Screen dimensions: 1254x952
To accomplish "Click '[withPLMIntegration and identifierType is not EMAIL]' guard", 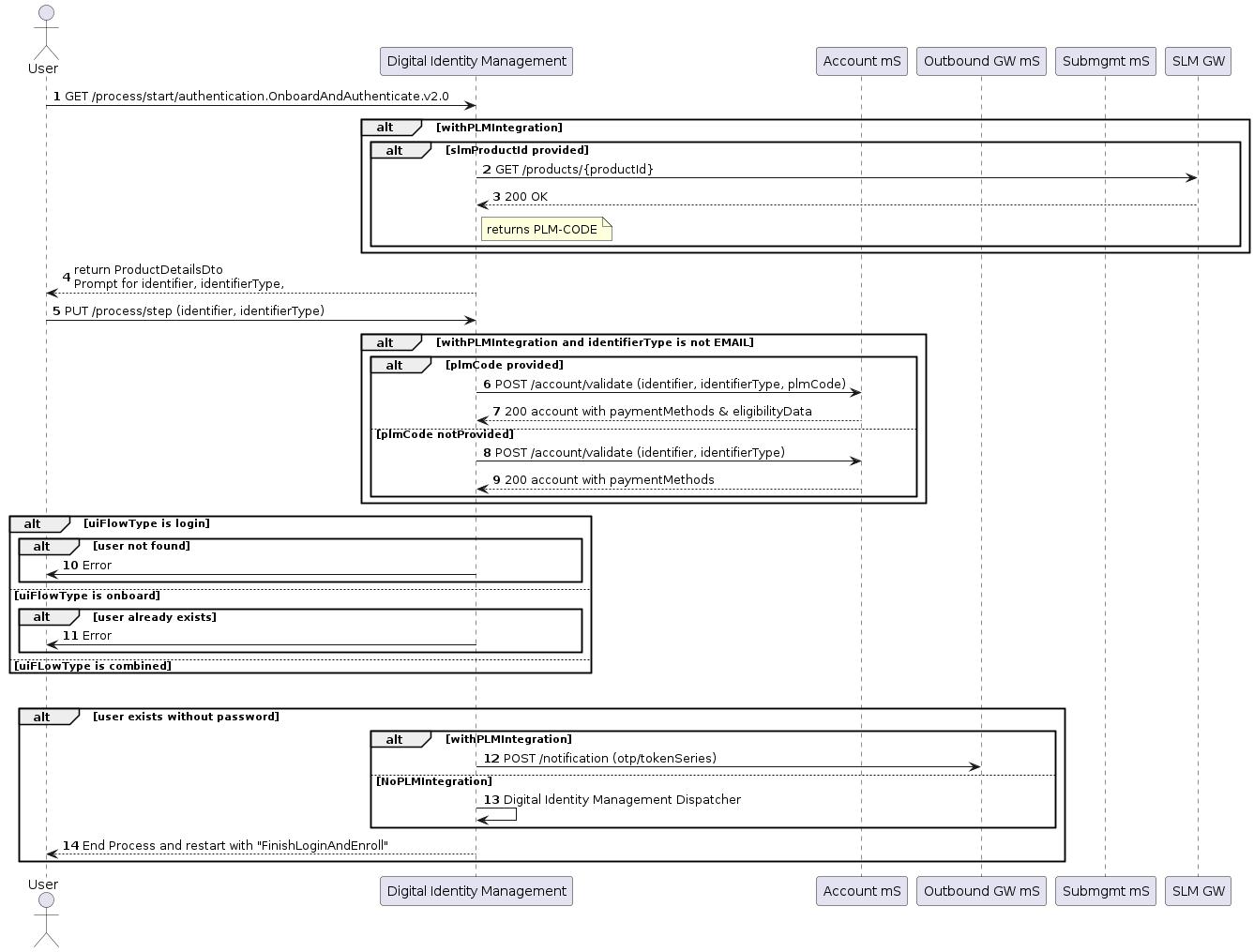I will point(595,342).
